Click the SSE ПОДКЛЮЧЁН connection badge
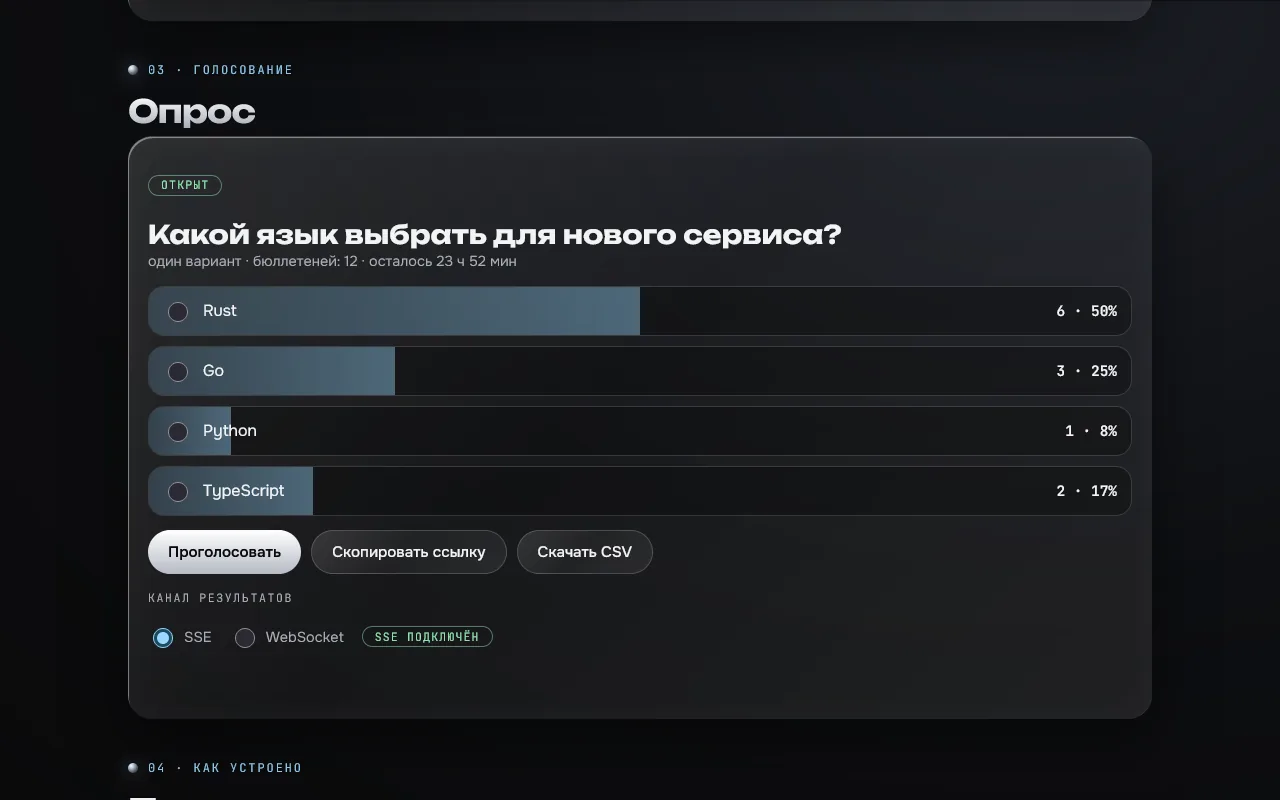 [x=427, y=637]
